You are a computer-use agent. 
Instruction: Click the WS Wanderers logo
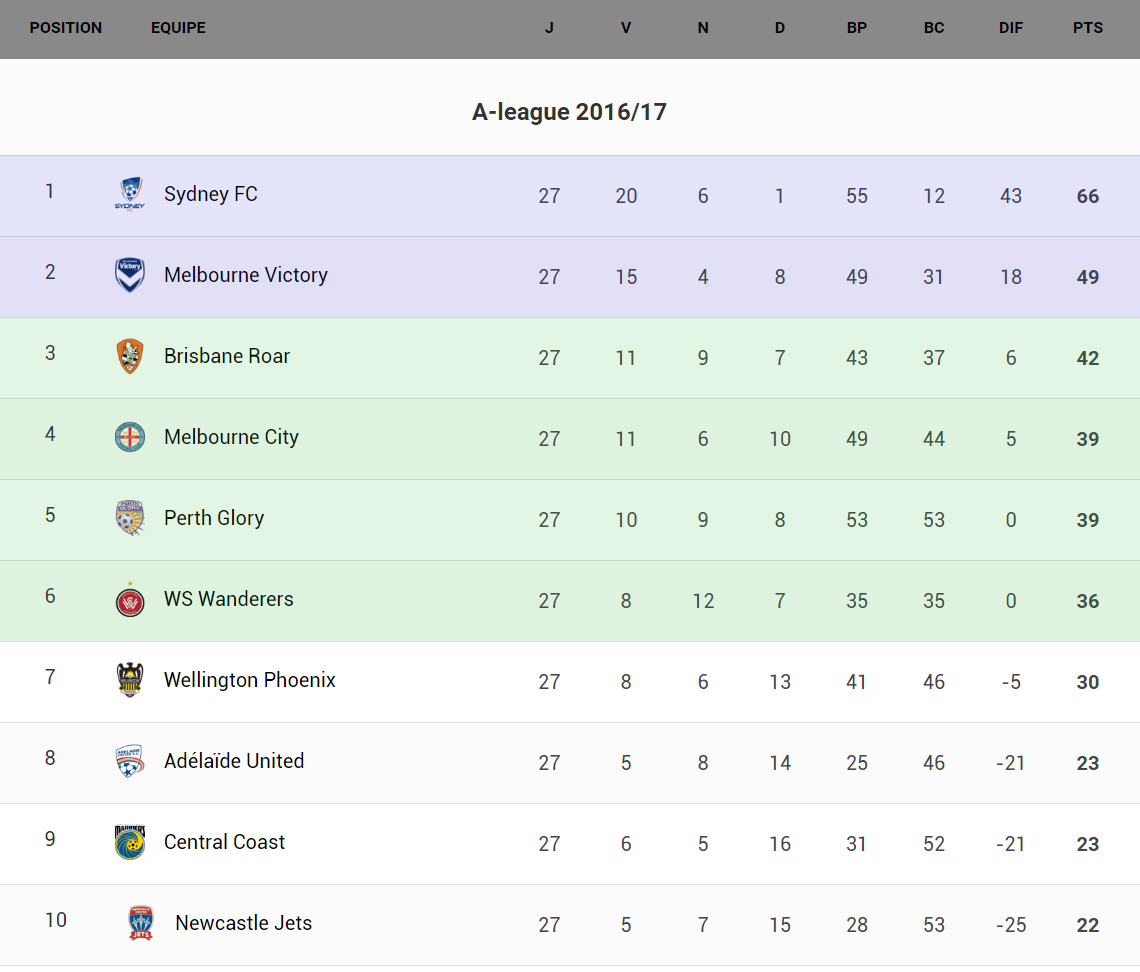click(130, 600)
